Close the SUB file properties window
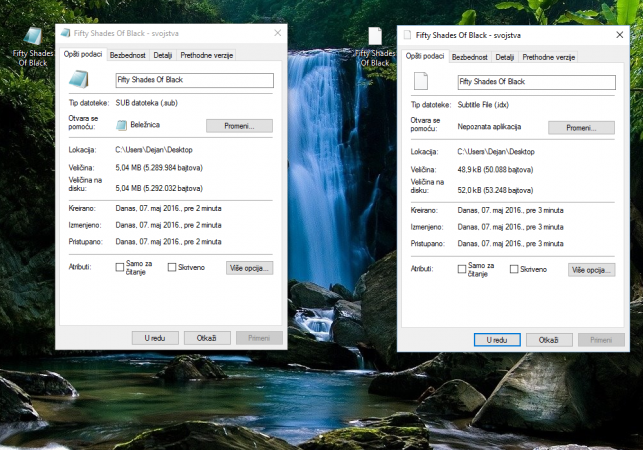Image resolution: width=643 pixels, height=450 pixels. pyautogui.click(x=277, y=33)
